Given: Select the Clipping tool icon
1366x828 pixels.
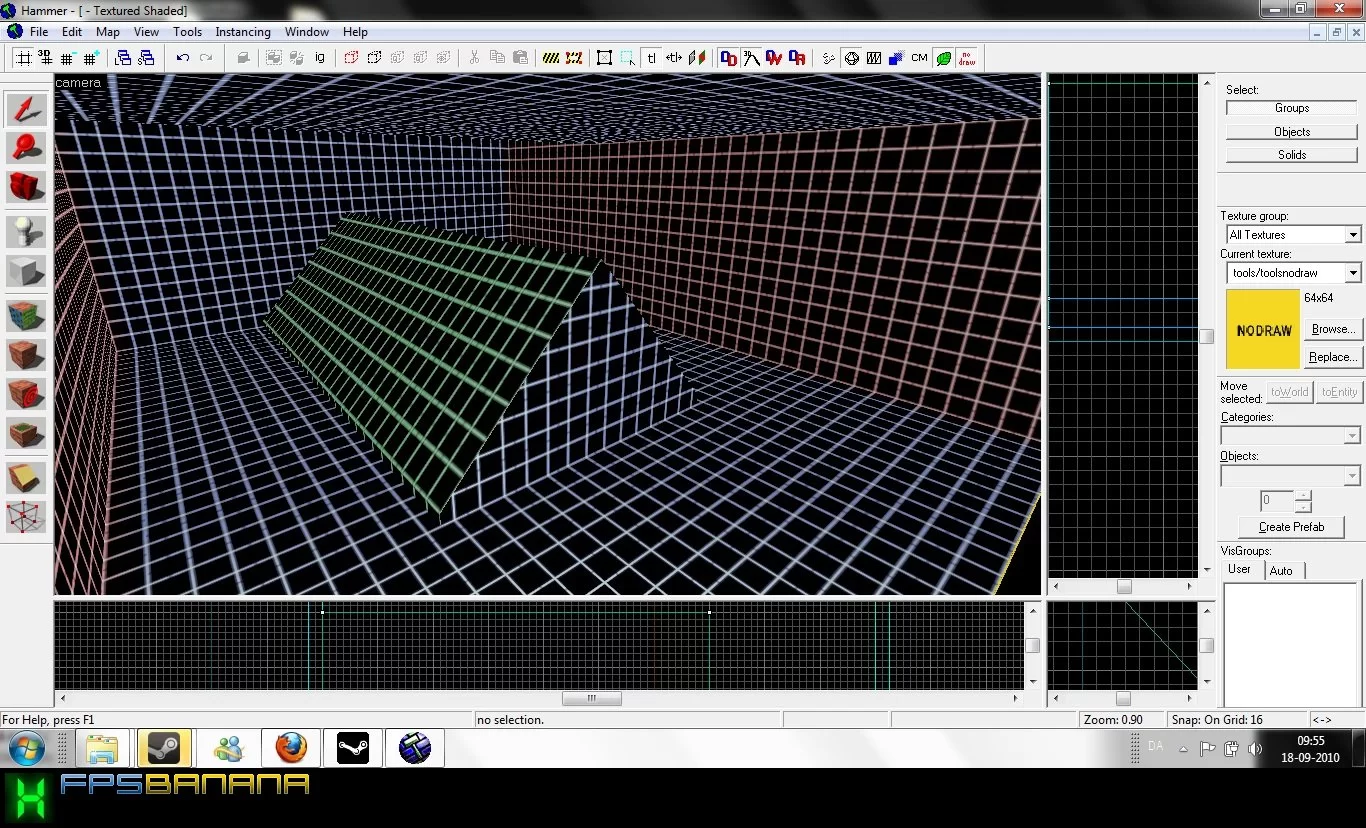Looking at the screenshot, I should point(26,478).
